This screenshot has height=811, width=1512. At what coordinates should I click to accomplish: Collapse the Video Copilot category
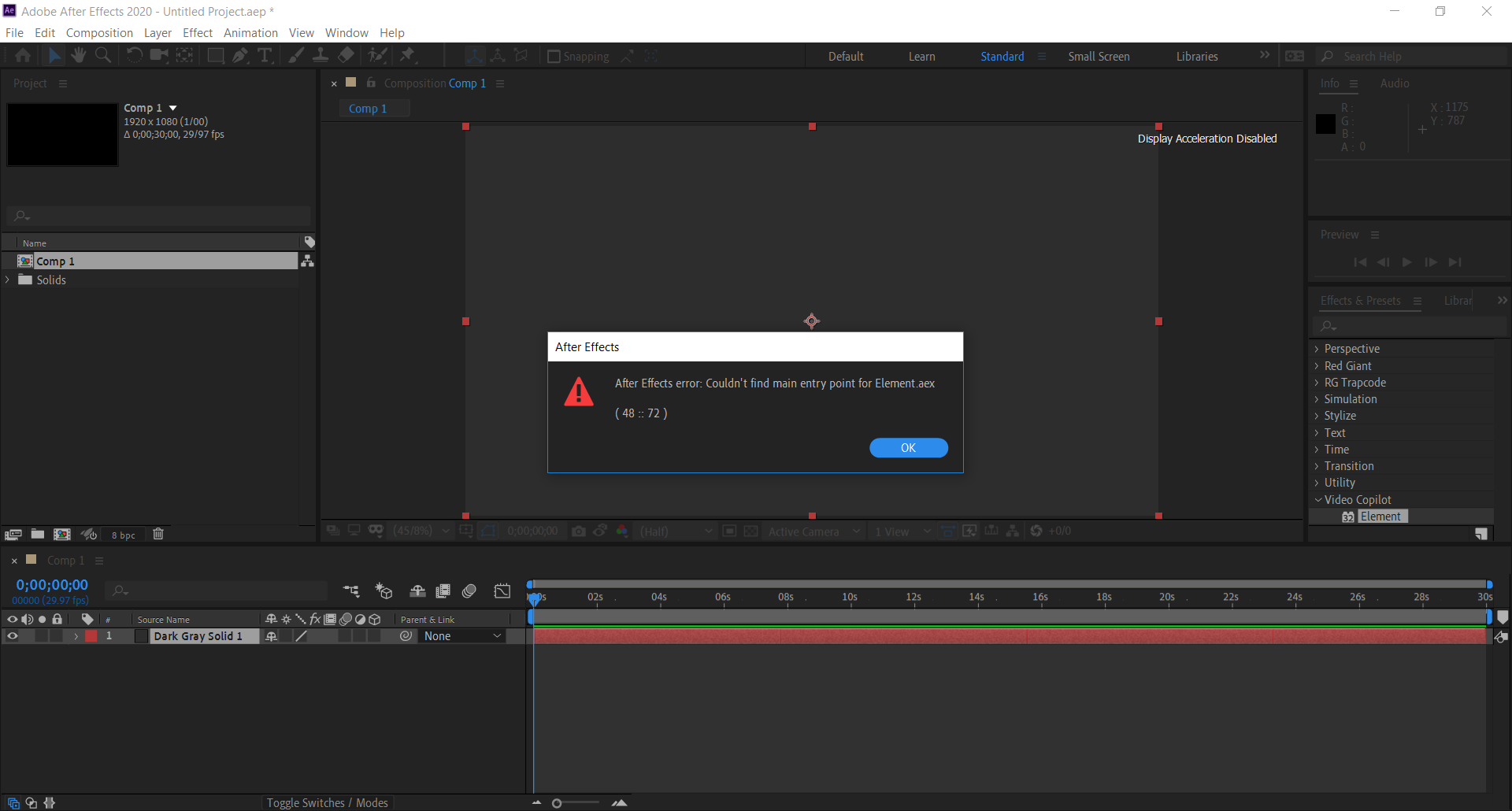coord(1317,500)
